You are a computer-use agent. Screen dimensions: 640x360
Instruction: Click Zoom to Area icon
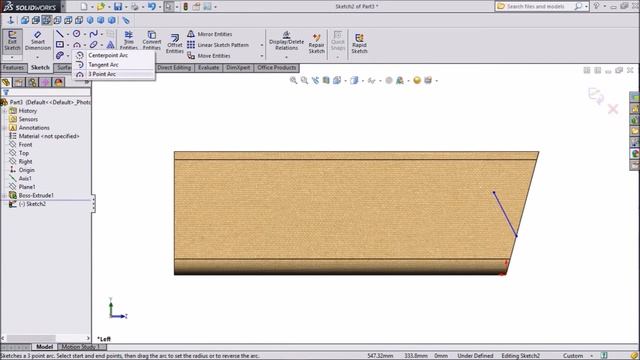[304, 80]
